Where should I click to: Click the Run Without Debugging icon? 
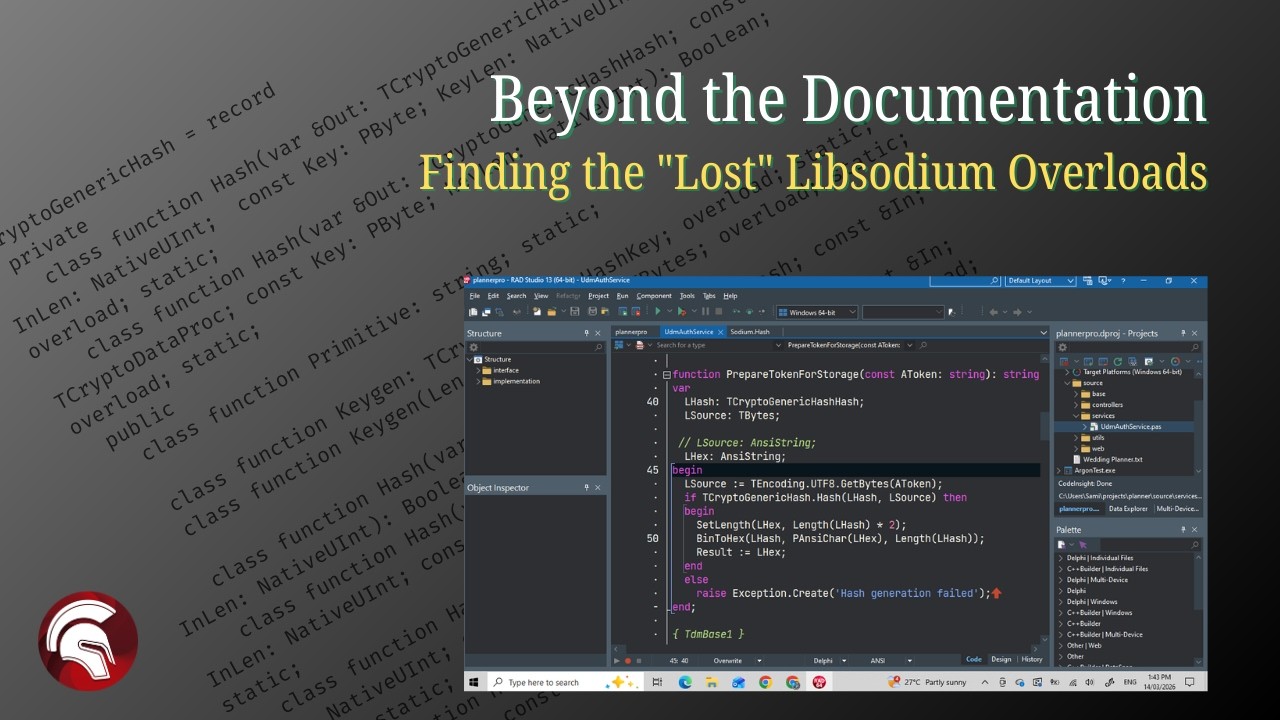click(x=682, y=312)
